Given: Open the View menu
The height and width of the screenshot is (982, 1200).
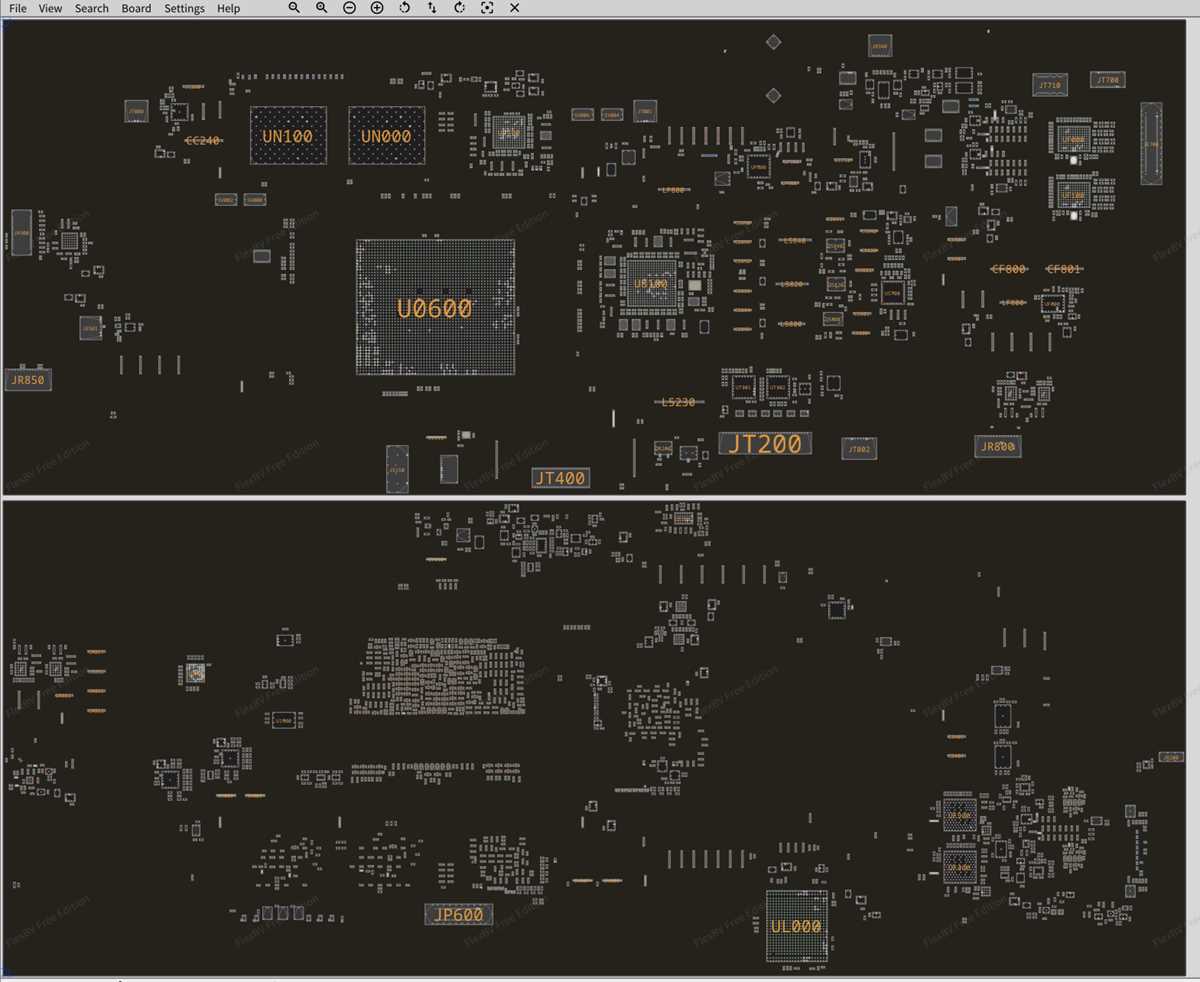Looking at the screenshot, I should (50, 8).
